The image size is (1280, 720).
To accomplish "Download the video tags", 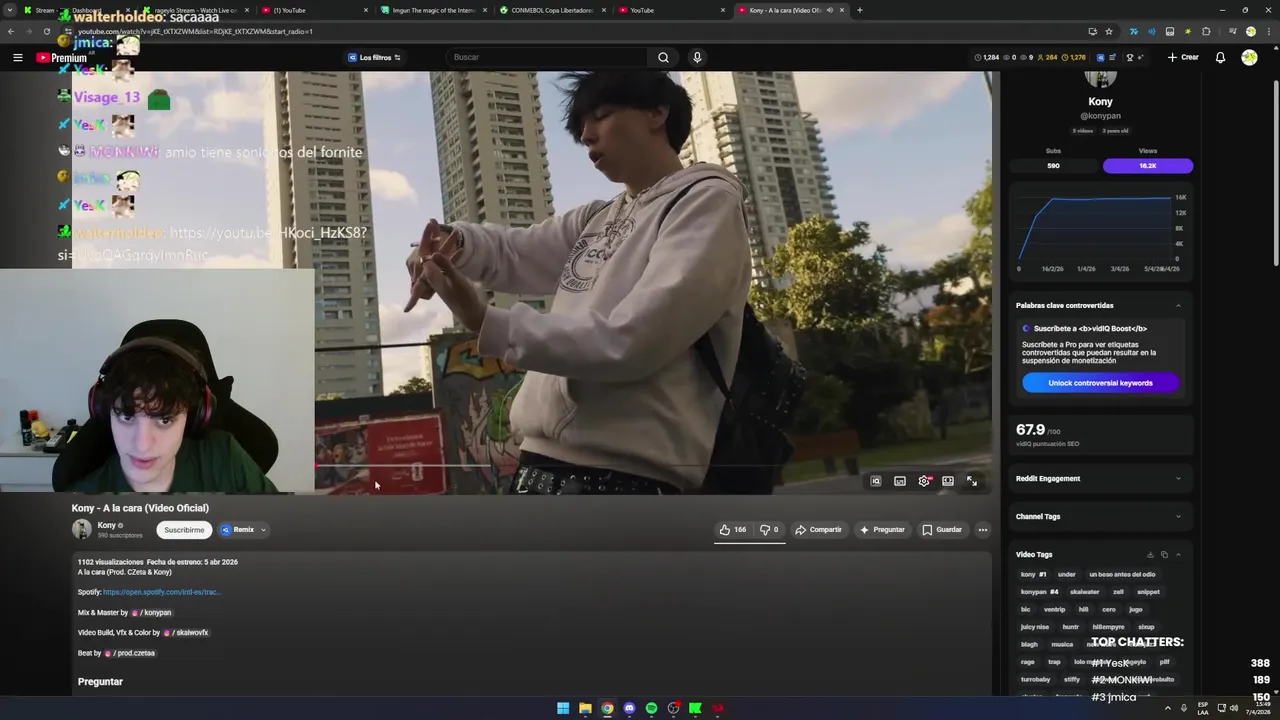I will [1150, 554].
